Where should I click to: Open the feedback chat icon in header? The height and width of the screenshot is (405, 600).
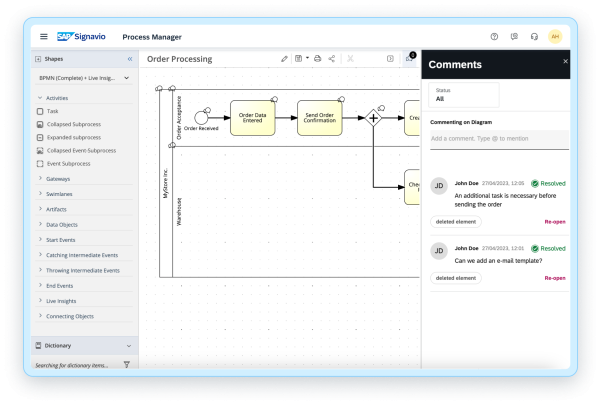tap(514, 37)
